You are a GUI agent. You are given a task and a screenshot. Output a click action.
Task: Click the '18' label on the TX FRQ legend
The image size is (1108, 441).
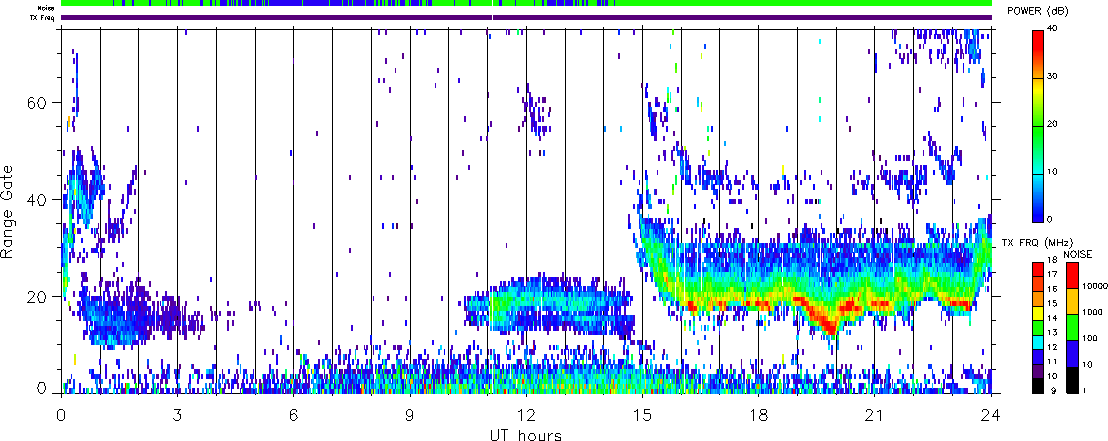(1051, 260)
